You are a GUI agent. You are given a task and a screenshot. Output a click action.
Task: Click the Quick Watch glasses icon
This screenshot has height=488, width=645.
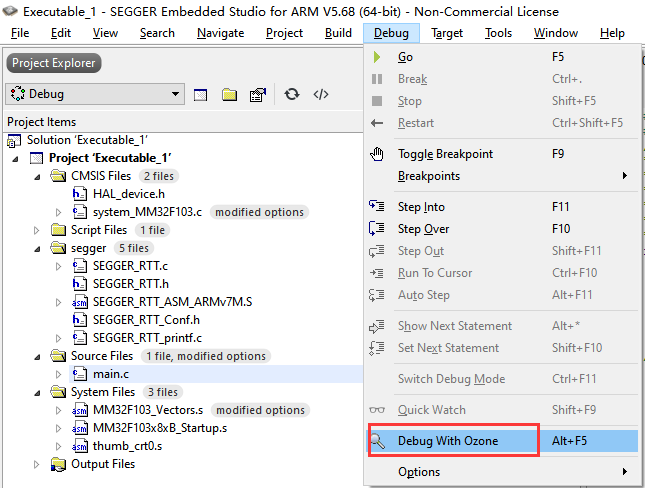(x=377, y=410)
